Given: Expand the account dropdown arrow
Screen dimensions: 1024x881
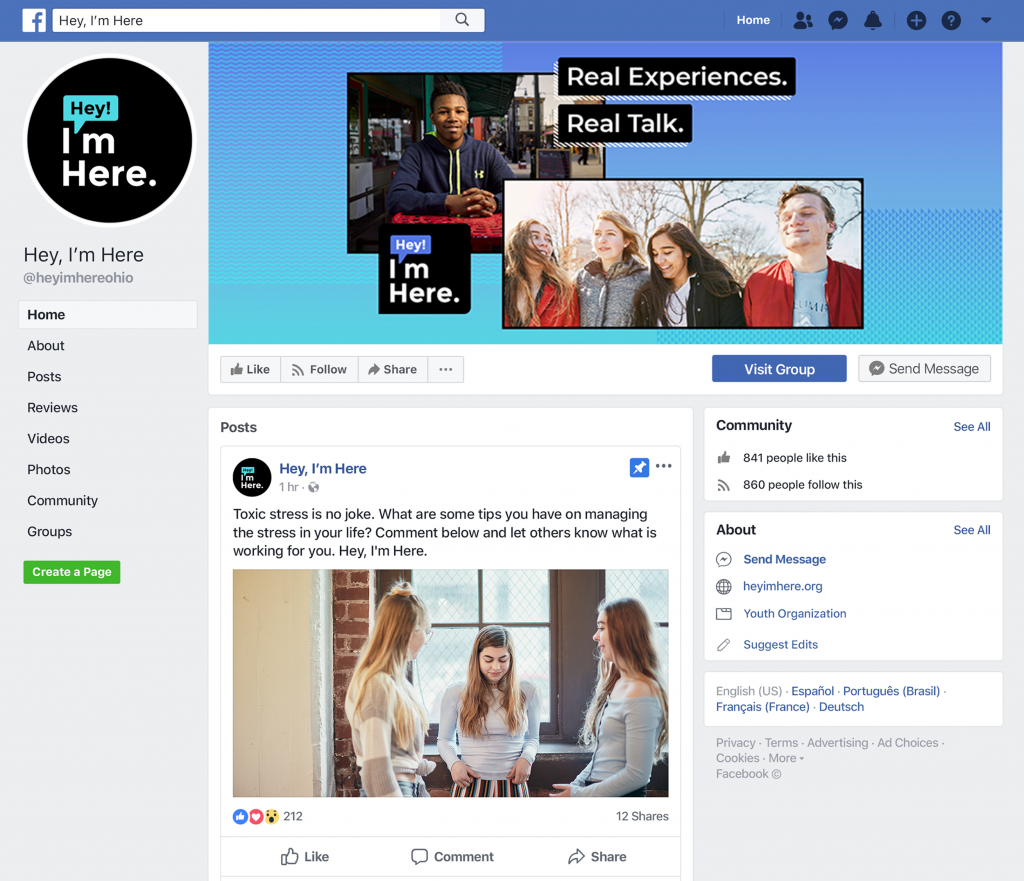Looking at the screenshot, I should pyautogui.click(x=986, y=20).
